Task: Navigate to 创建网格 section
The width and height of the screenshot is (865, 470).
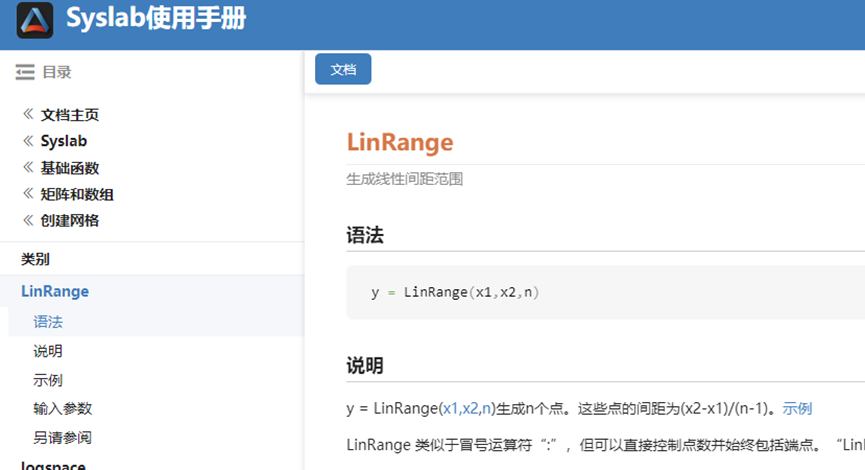Action: (x=70, y=221)
